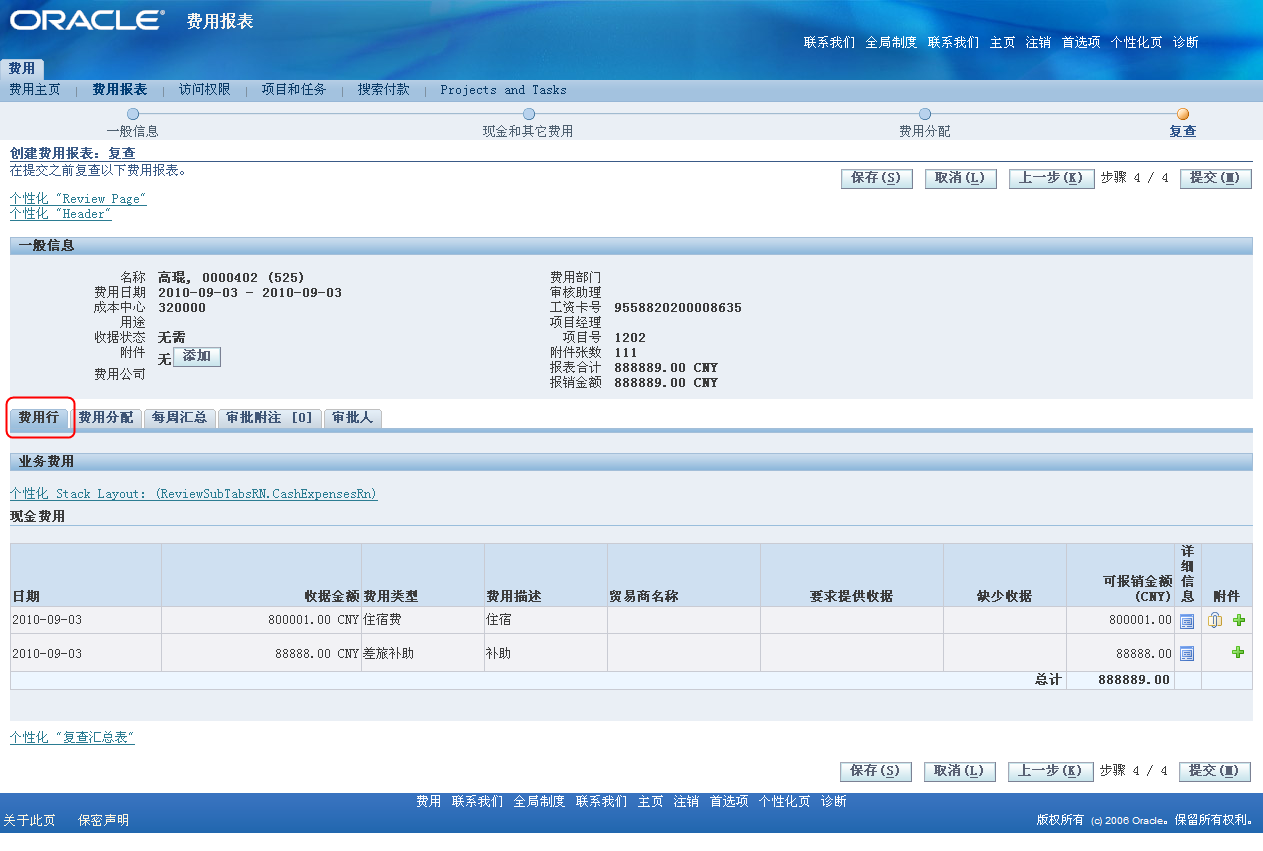Add attachment via green plus on 差旅补助 row

click(x=1239, y=653)
